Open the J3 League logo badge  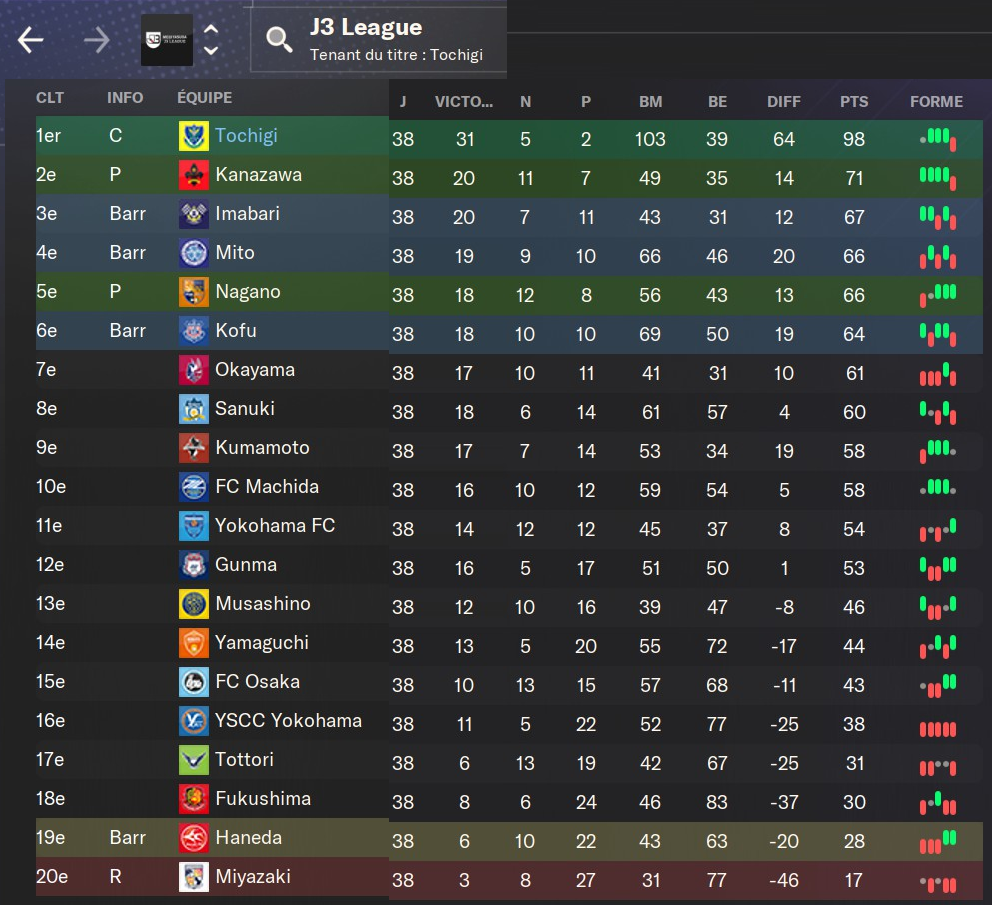(167, 40)
